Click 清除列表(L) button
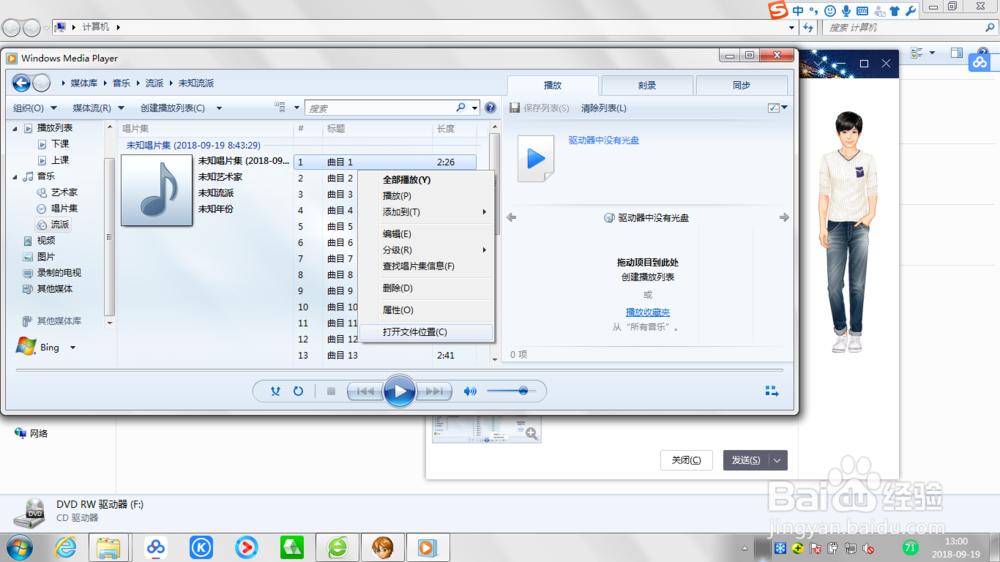This screenshot has height=562, width=1000. coord(603,108)
